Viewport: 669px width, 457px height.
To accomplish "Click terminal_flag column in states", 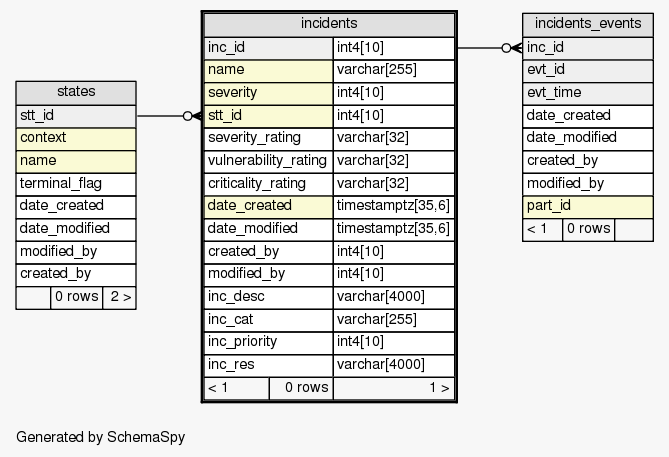I will pyautogui.click(x=76, y=183).
